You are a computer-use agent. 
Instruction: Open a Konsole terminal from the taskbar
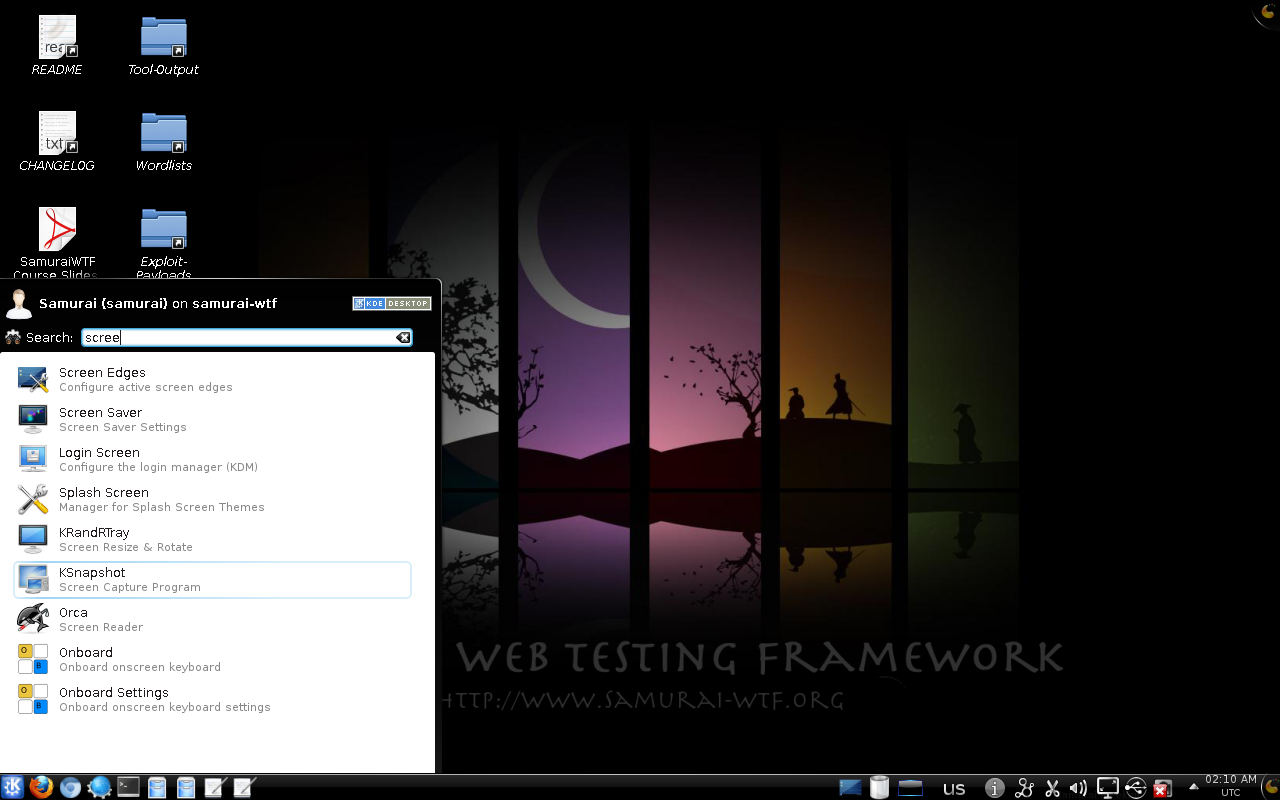(128, 787)
